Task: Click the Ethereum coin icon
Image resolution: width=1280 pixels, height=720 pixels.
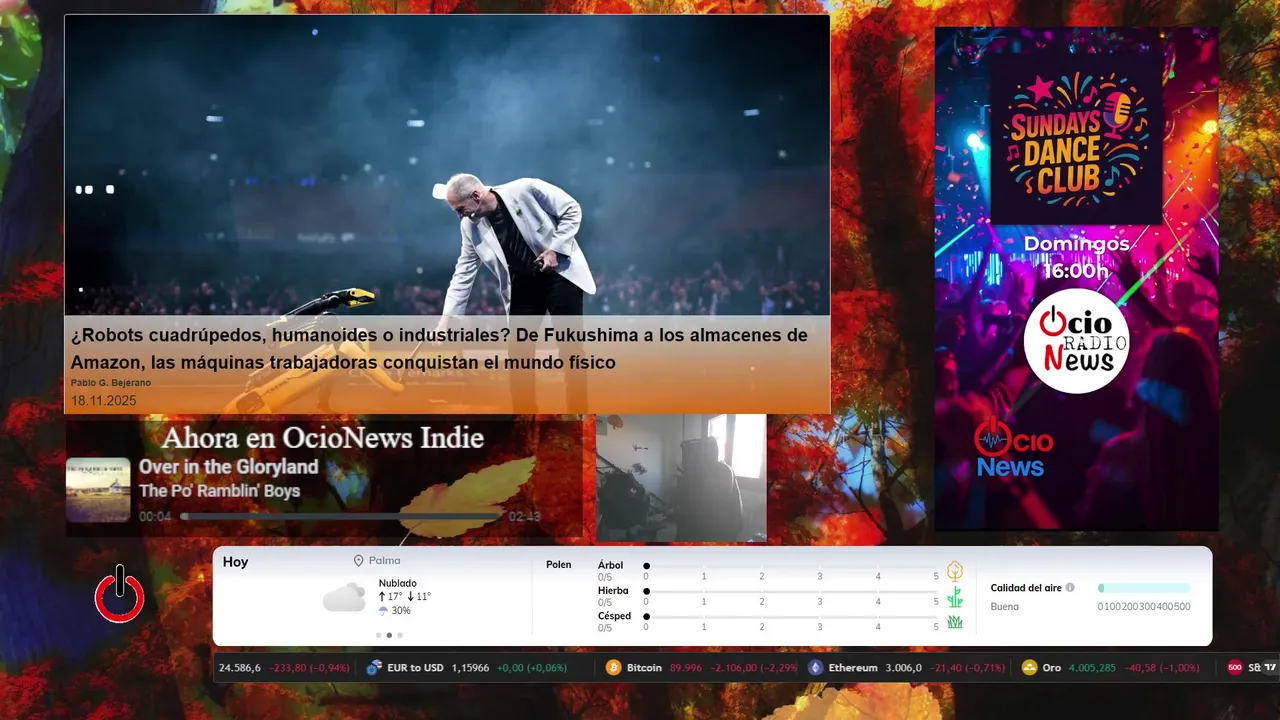Action: pyautogui.click(x=816, y=667)
